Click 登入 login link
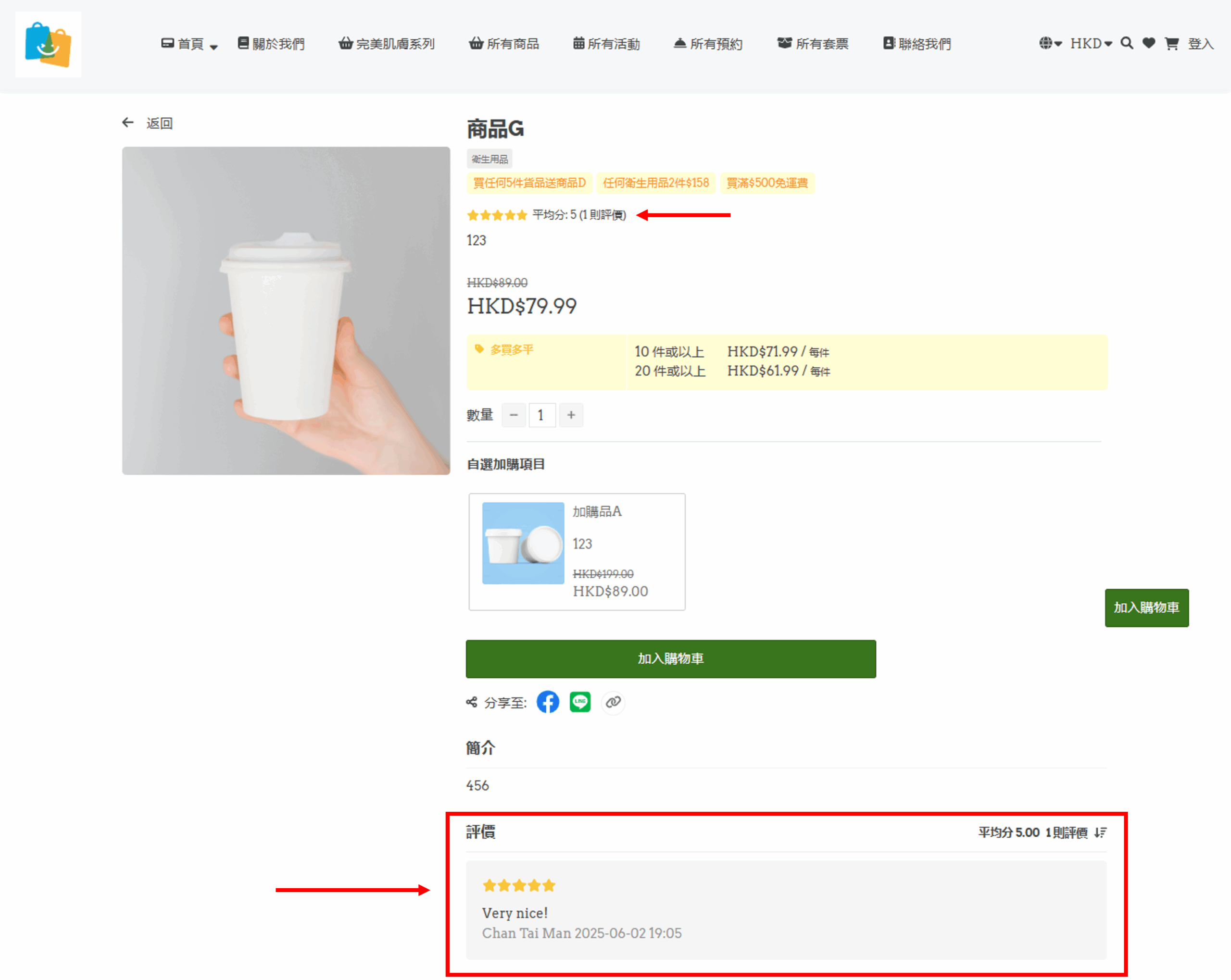1231x980 pixels. click(1200, 44)
